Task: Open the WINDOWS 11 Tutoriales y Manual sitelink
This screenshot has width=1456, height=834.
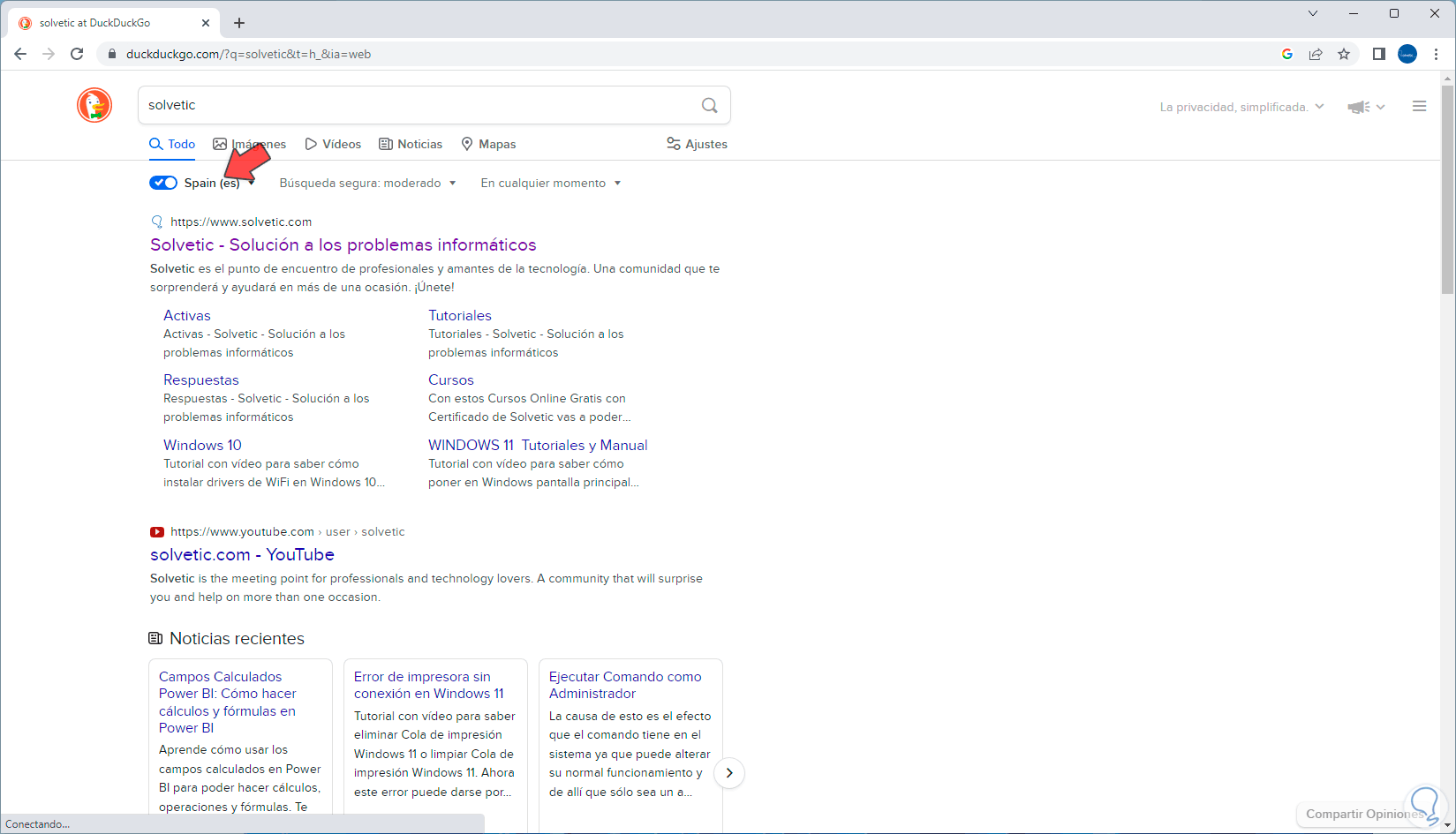Action: click(x=538, y=445)
